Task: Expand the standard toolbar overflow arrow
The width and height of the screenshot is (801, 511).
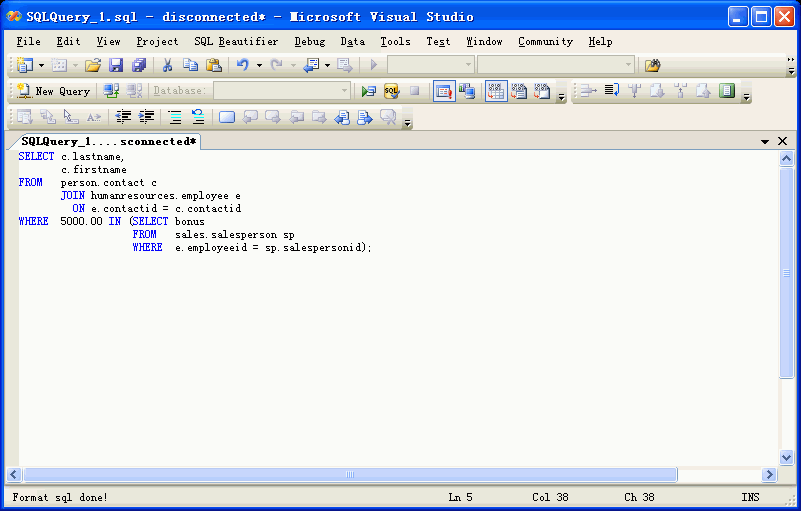Action: [791, 65]
